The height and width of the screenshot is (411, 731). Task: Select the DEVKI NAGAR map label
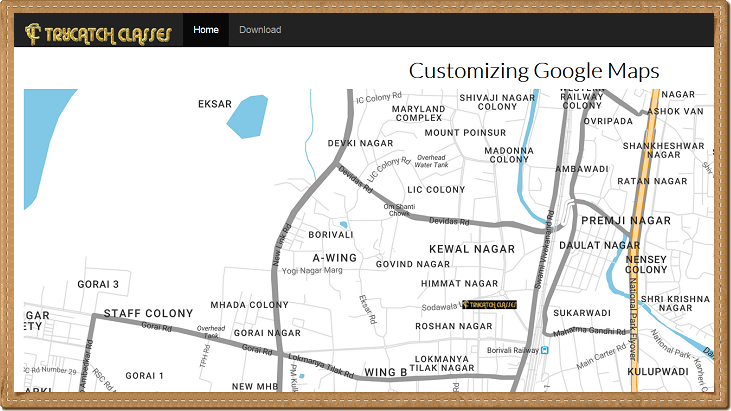tap(360, 144)
